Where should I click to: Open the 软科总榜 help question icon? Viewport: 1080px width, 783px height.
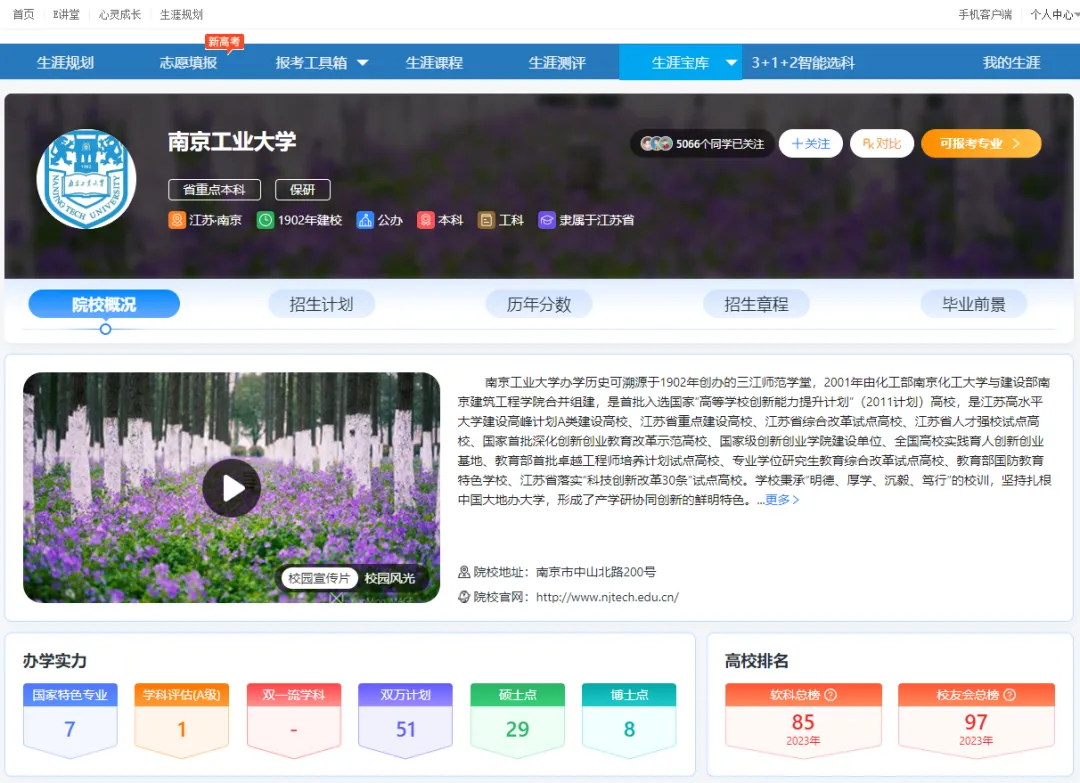(831, 695)
